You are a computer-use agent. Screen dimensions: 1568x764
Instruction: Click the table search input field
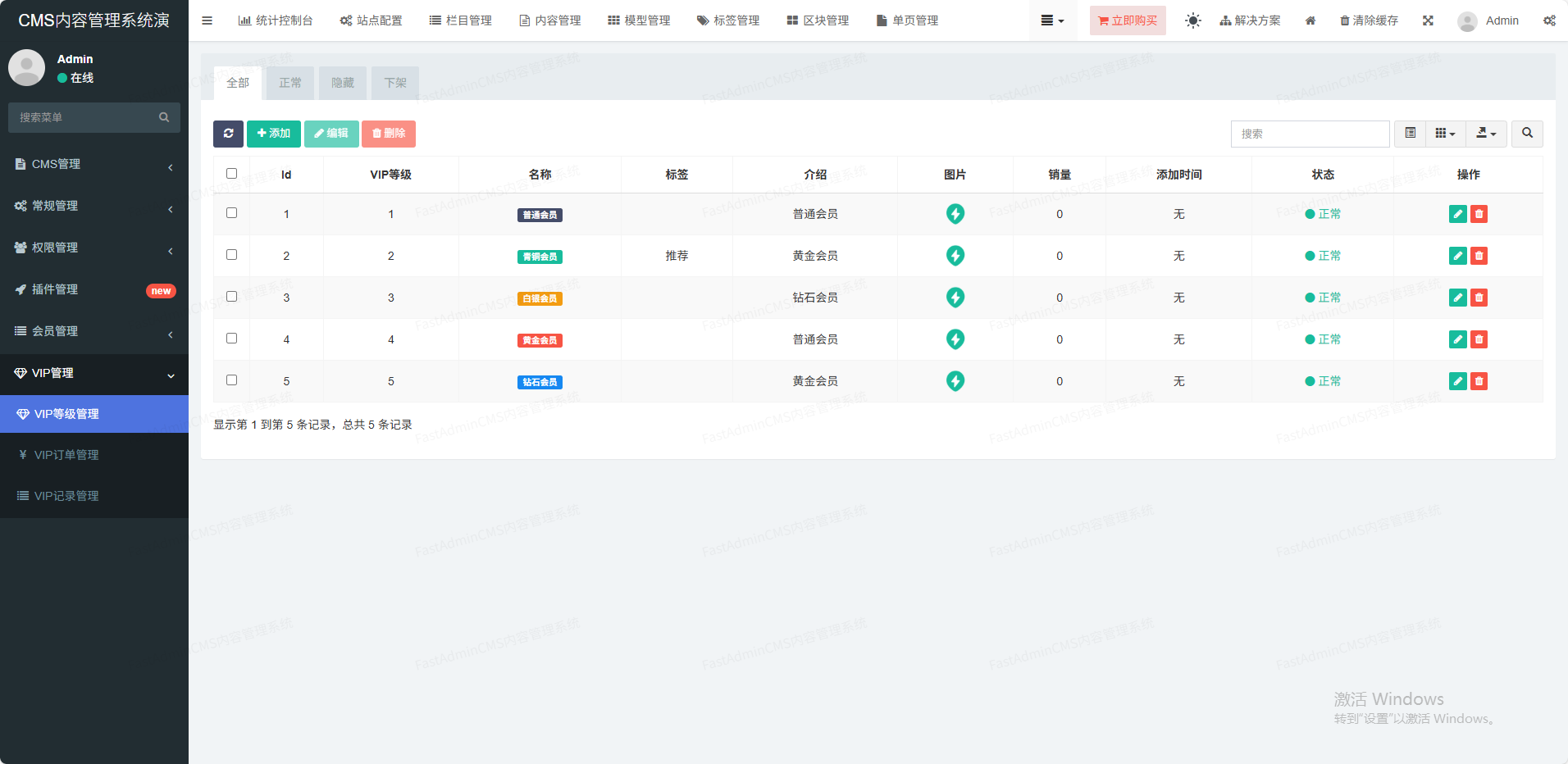pos(1310,134)
